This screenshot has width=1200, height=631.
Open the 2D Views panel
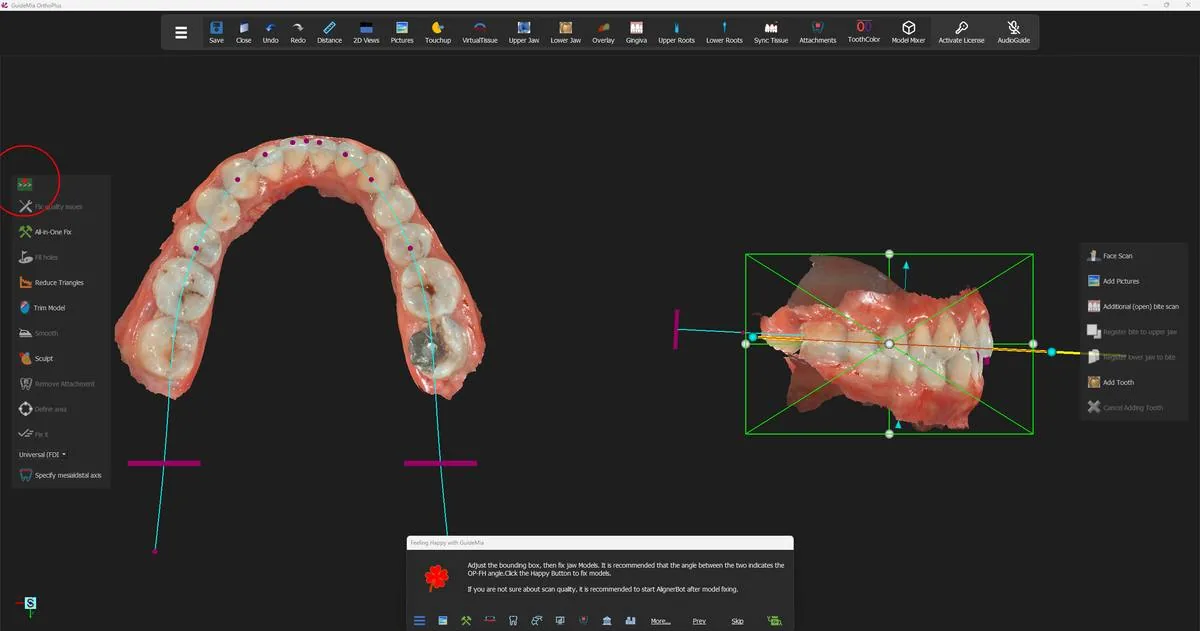click(x=366, y=32)
